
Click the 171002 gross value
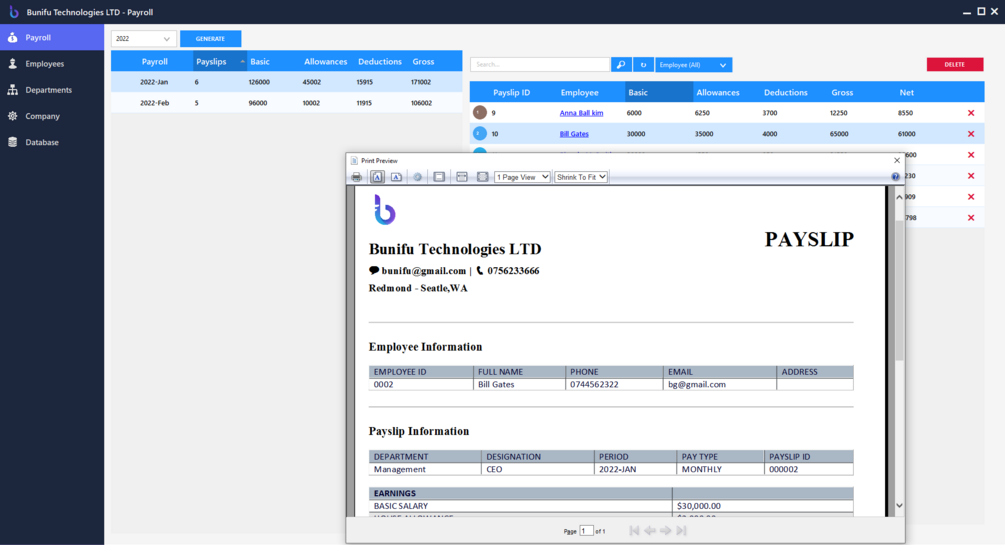[421, 82]
